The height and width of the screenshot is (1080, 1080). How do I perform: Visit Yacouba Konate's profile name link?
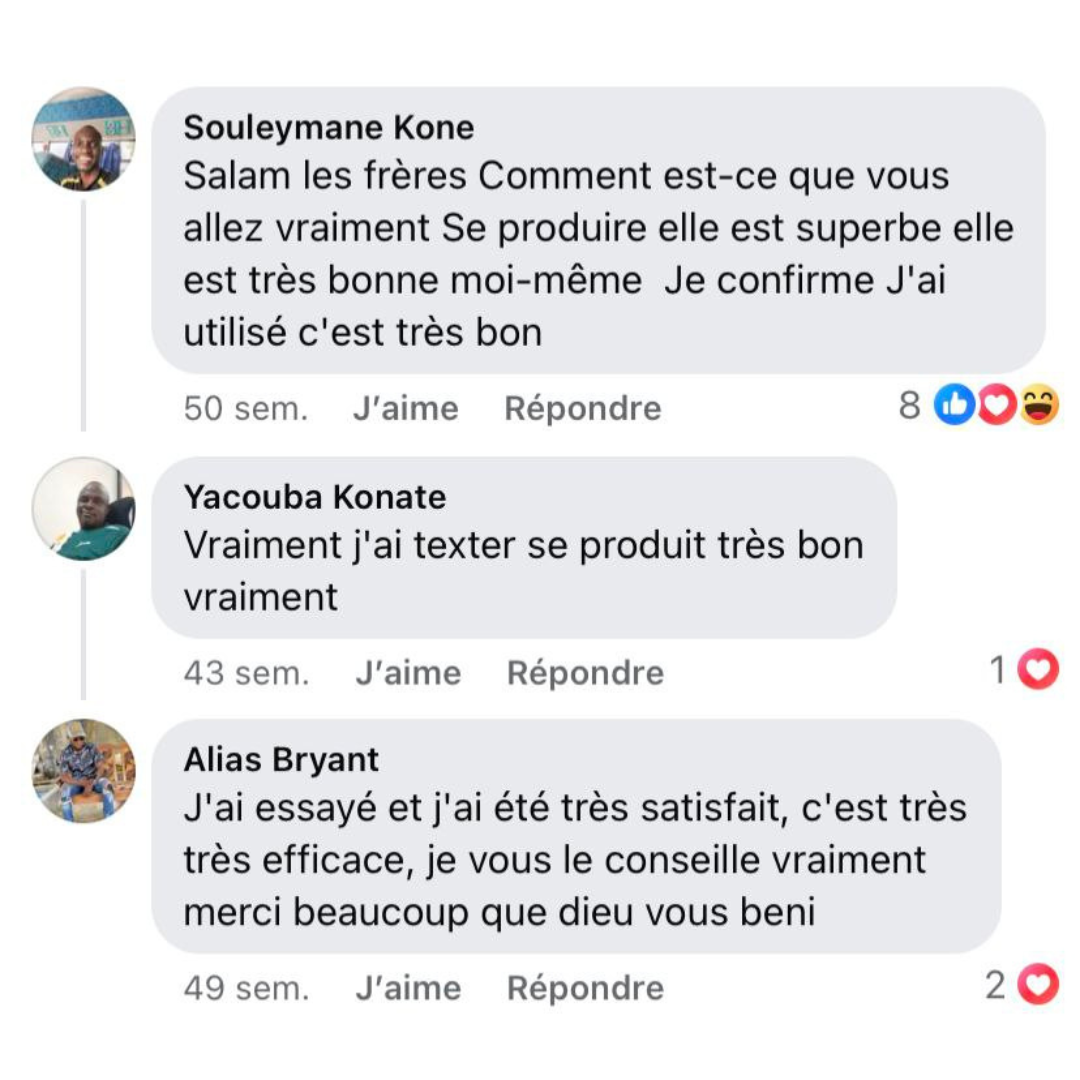tap(315, 497)
